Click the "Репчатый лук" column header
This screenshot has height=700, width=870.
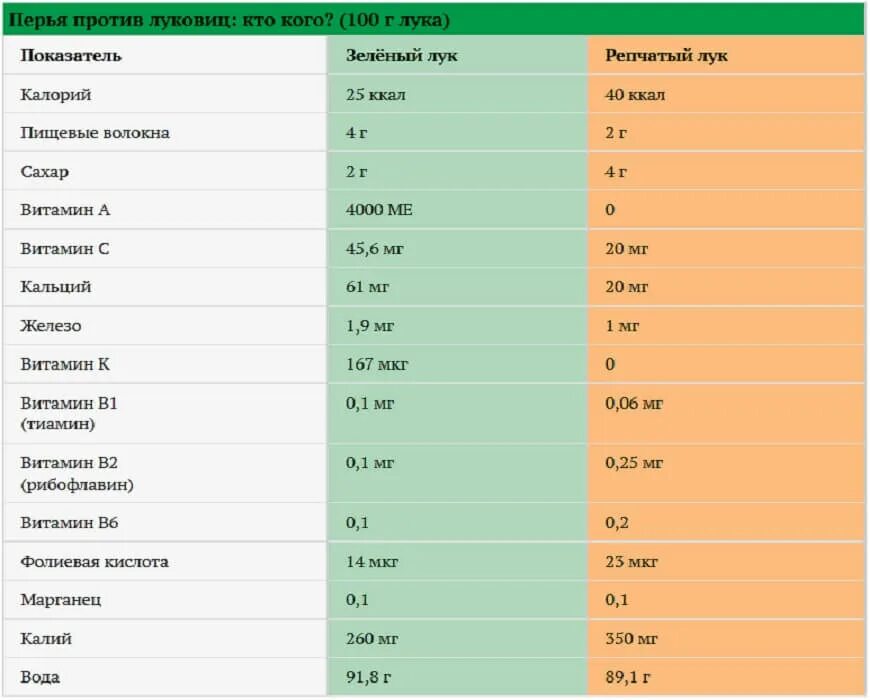pyautogui.click(x=666, y=56)
